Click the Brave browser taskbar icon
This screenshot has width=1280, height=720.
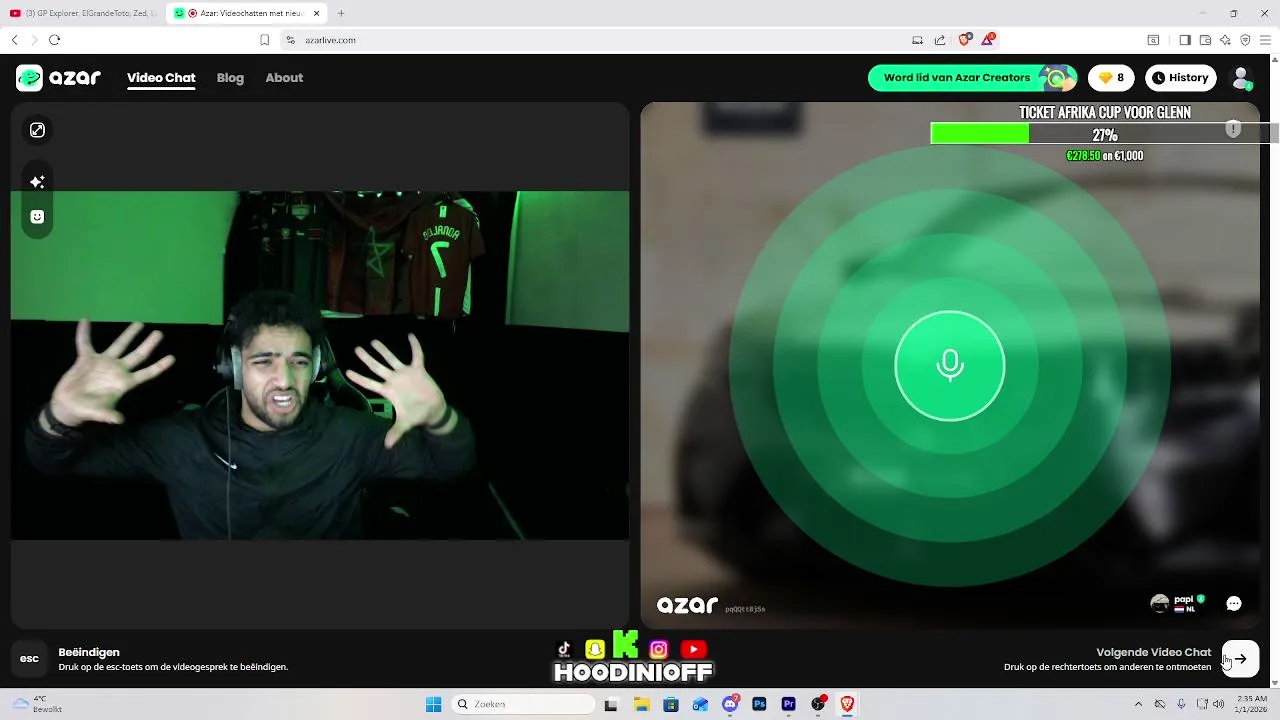[847, 704]
